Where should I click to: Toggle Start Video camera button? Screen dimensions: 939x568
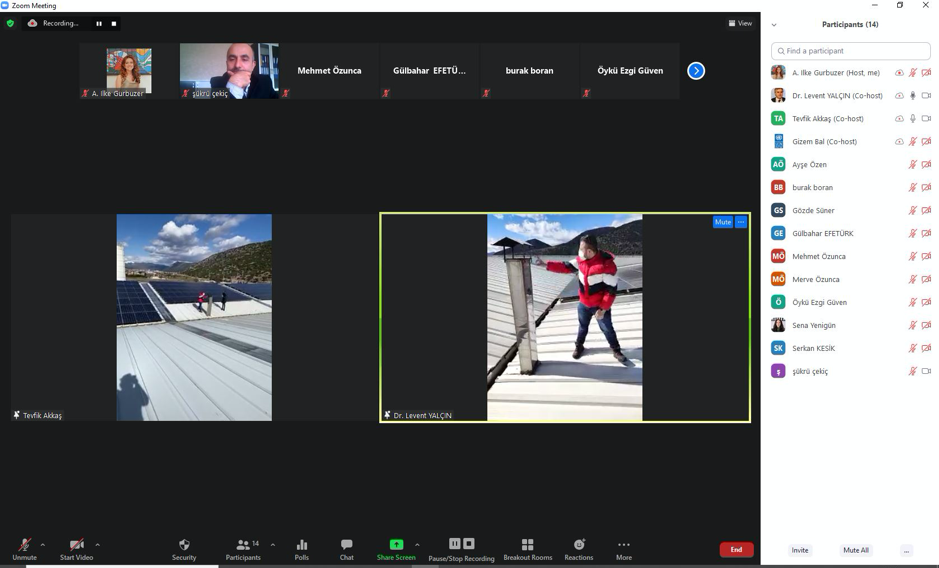76,545
